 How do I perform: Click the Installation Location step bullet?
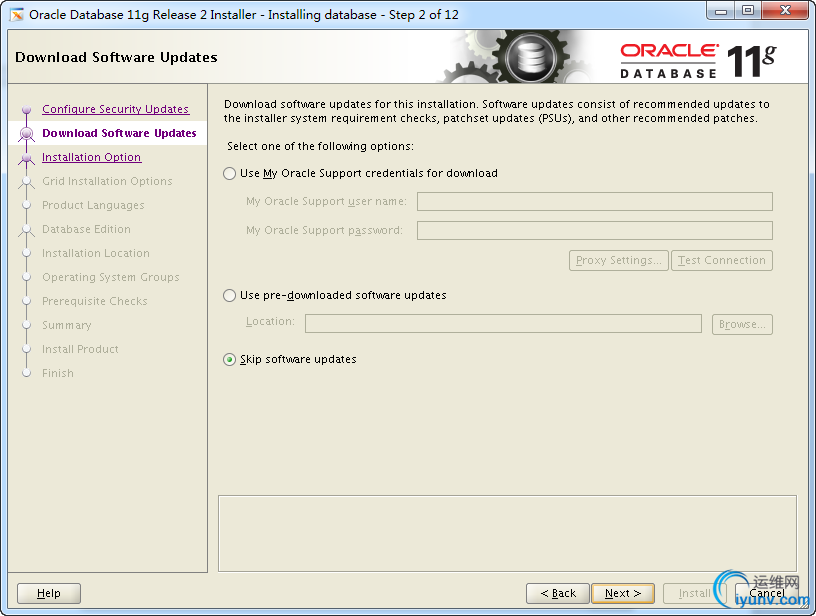coord(27,253)
